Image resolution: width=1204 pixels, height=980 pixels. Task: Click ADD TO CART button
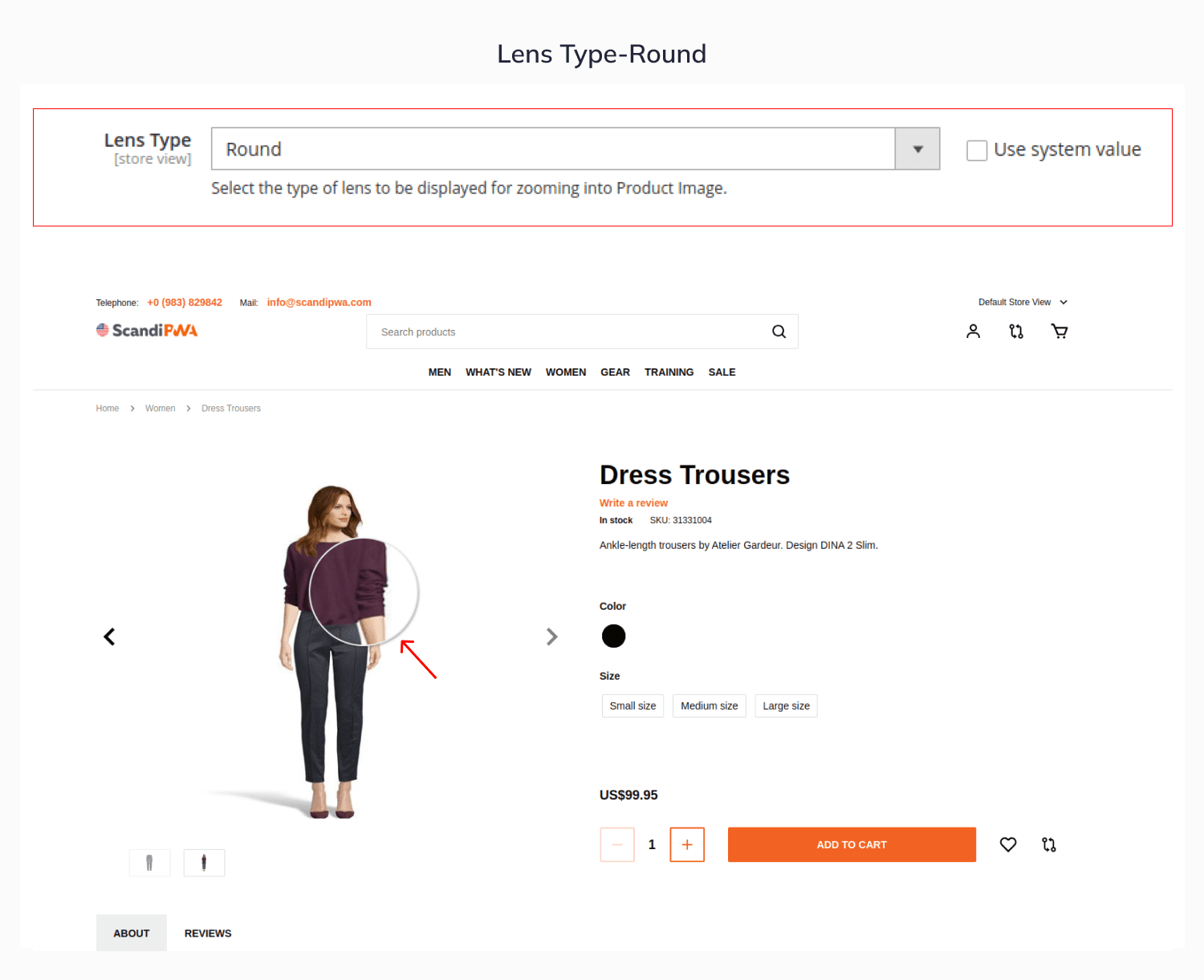tap(852, 844)
